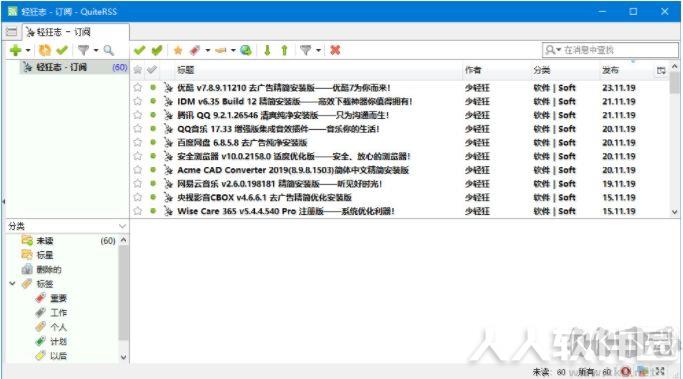The image size is (683, 379).
Task: Open search options magnifier dropdown
Action: click(x=553, y=50)
